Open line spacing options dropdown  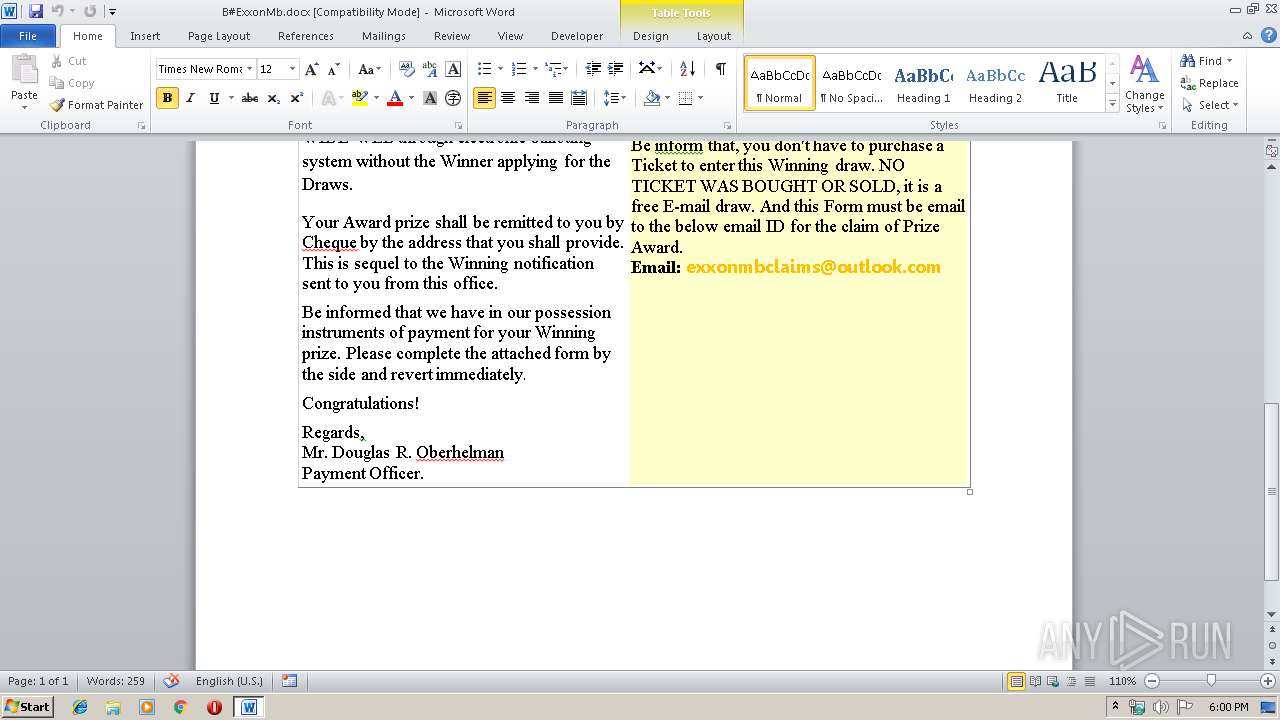click(x=615, y=98)
